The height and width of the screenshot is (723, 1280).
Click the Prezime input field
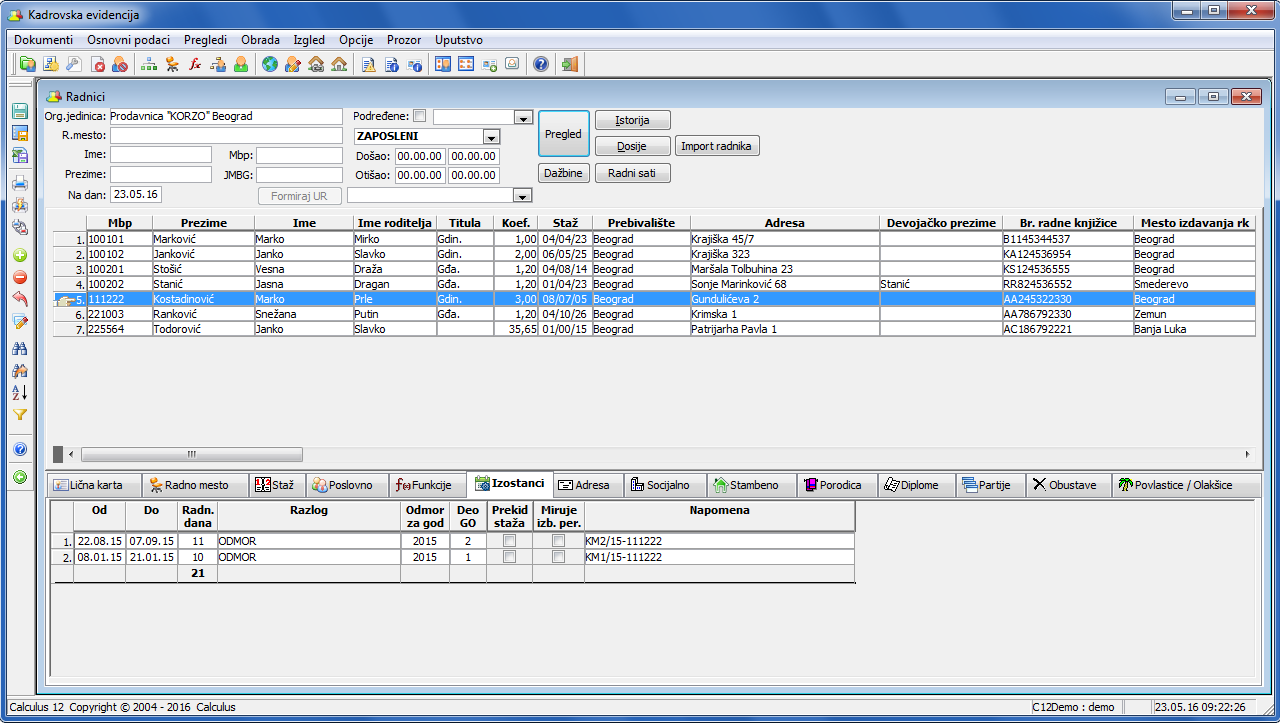click(x=161, y=175)
